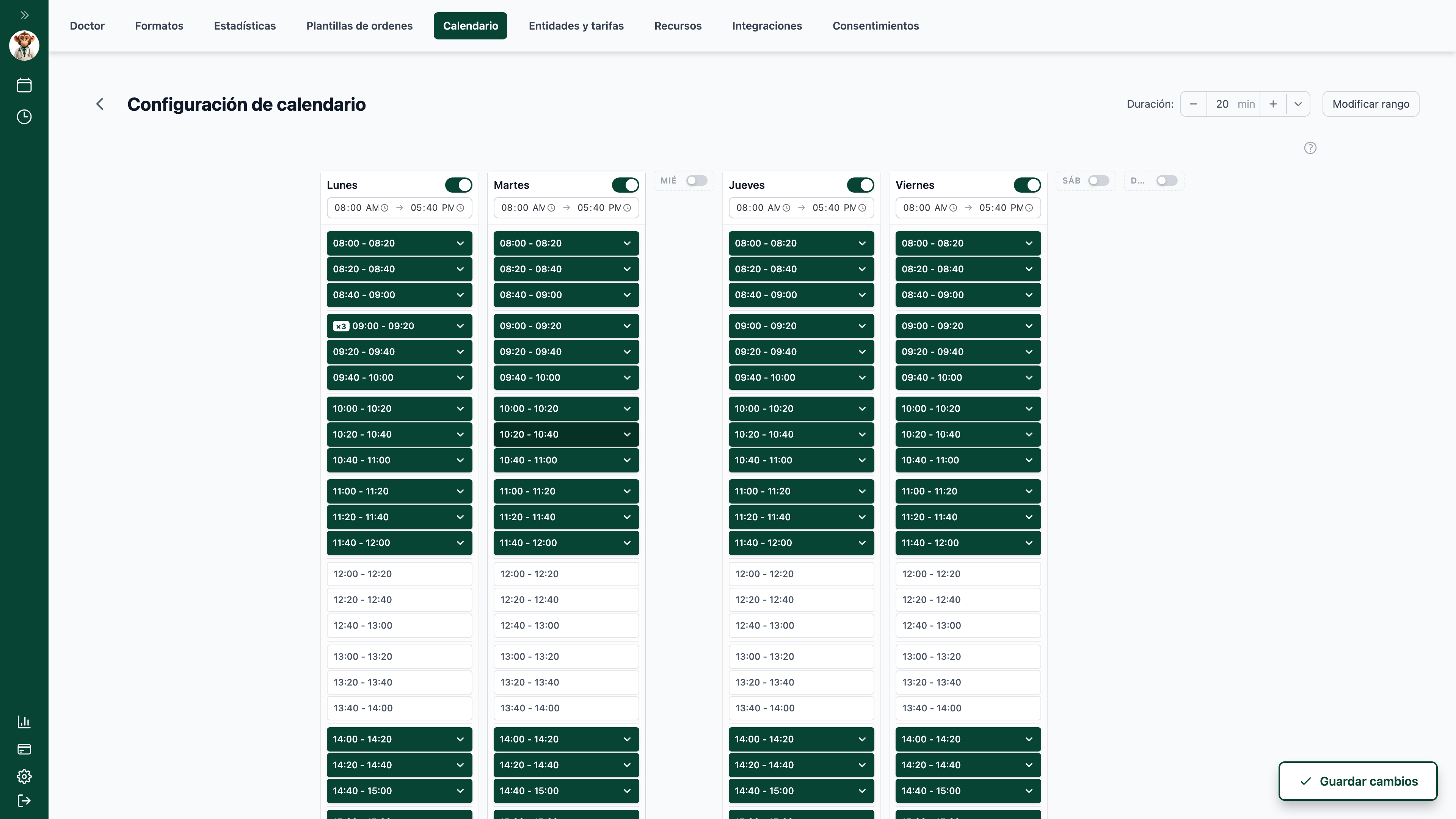This screenshot has height=819, width=1456.
Task: Decrease duration with minus icon
Action: tap(1194, 104)
